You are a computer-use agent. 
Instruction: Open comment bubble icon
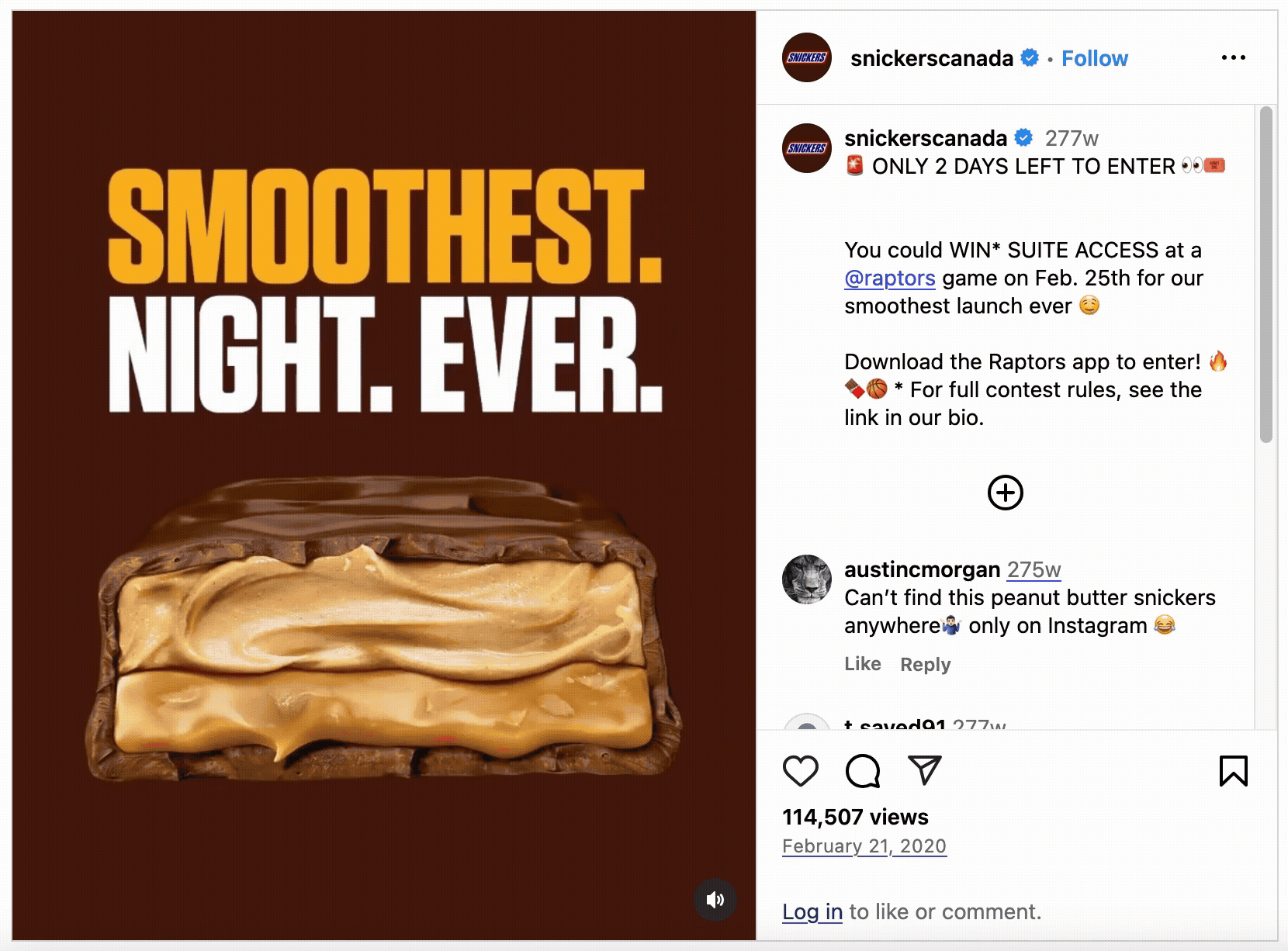[x=863, y=771]
